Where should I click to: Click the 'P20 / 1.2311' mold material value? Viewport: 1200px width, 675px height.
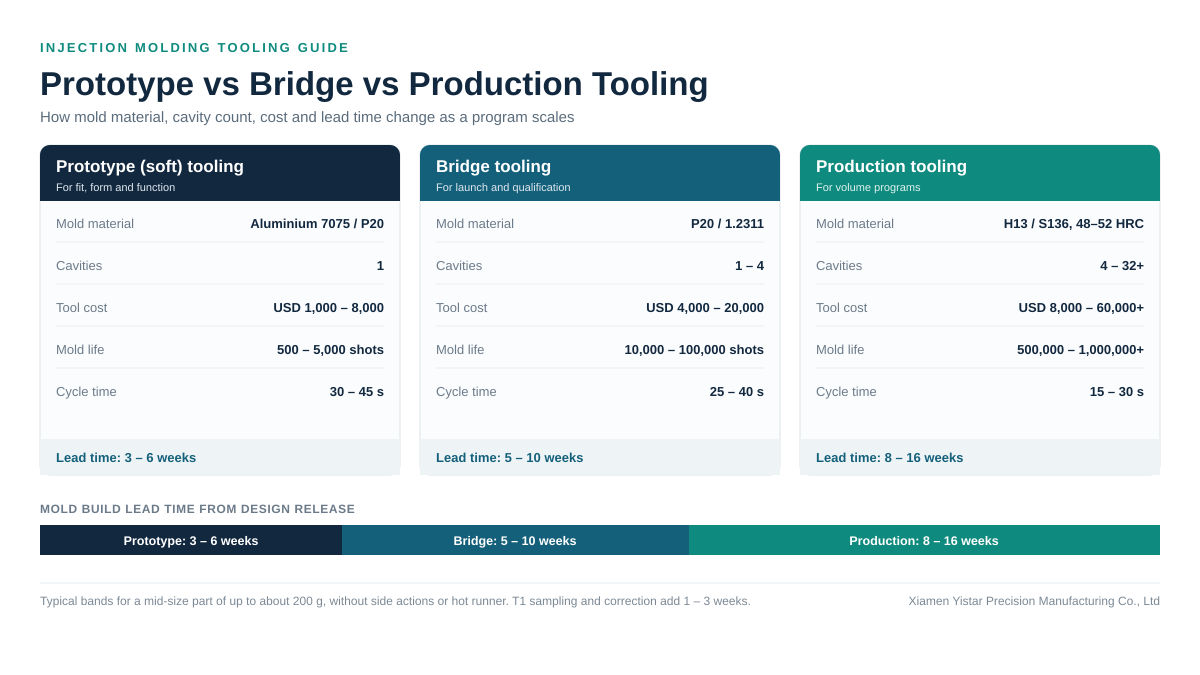pos(727,224)
